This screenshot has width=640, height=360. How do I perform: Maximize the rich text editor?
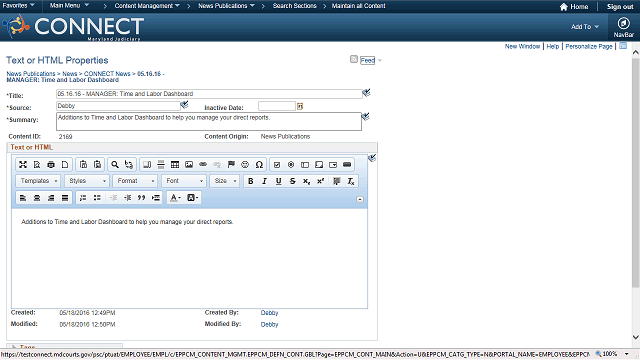(23, 164)
